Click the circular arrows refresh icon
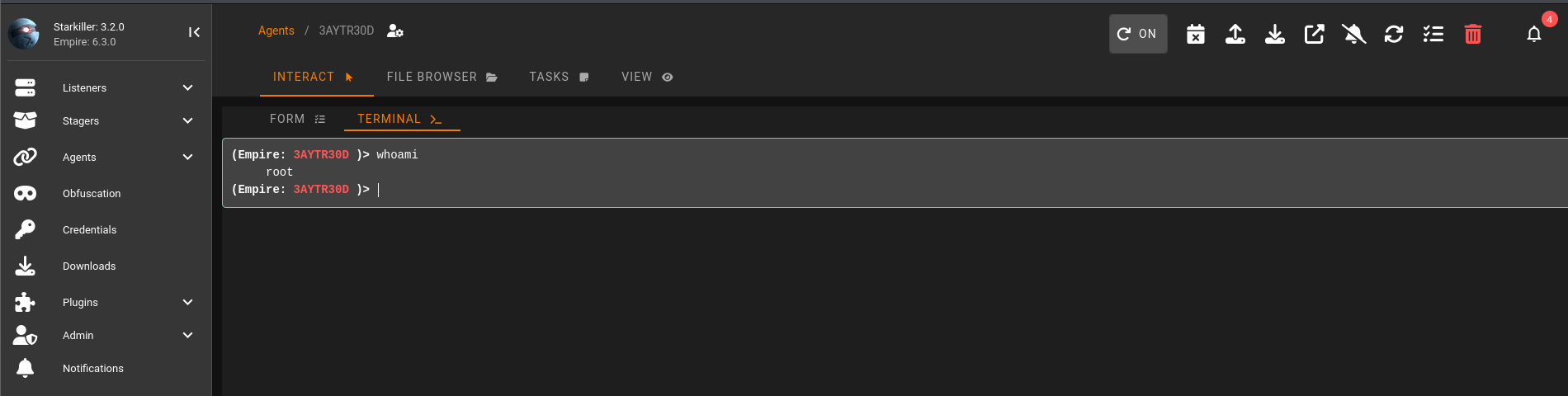Viewport: 1568px width, 396px height. 1393,34
